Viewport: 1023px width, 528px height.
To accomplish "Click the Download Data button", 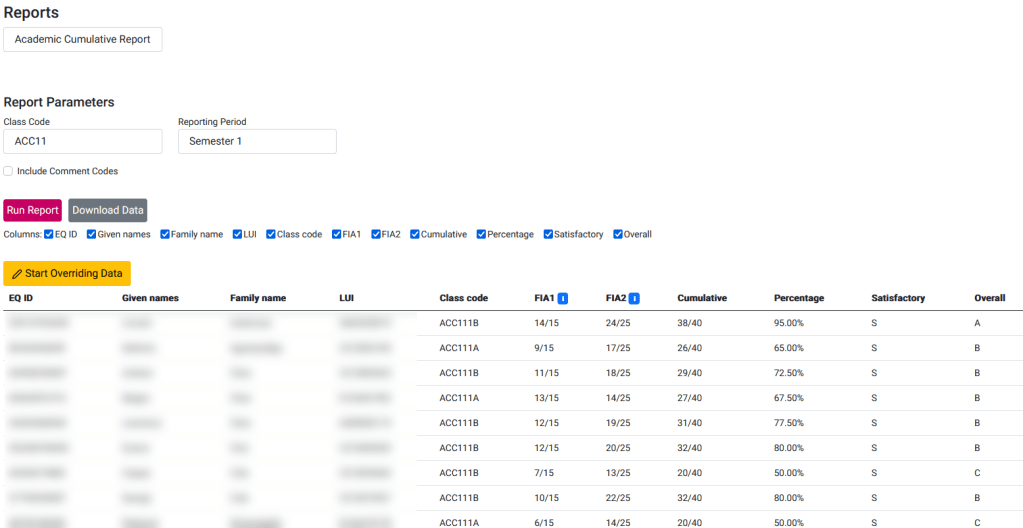I will point(108,210).
